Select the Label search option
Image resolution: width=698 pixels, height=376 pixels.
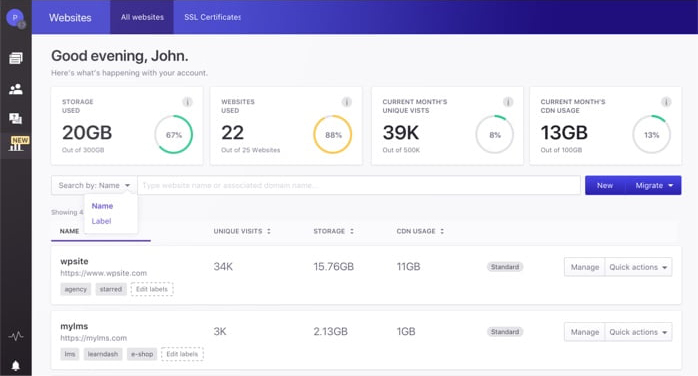101,221
